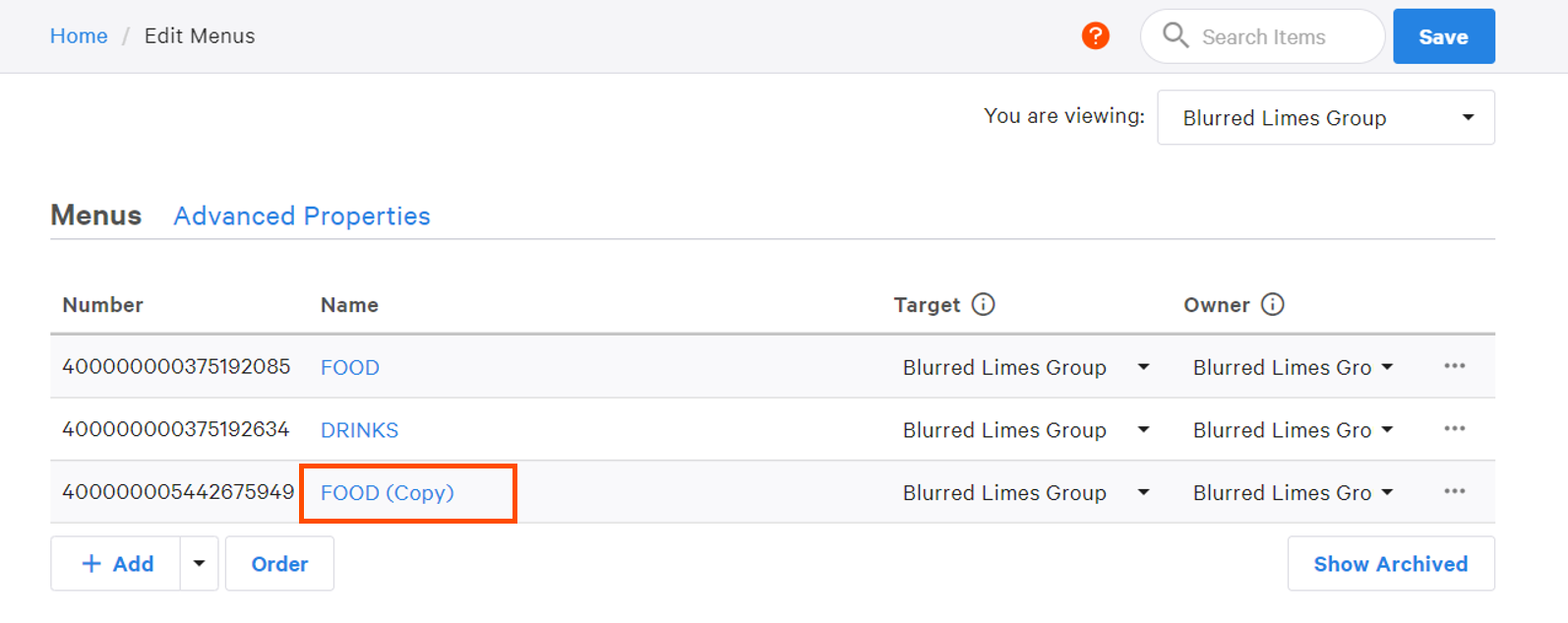Expand the Owner dropdown for the FOOD row

tap(1387, 367)
